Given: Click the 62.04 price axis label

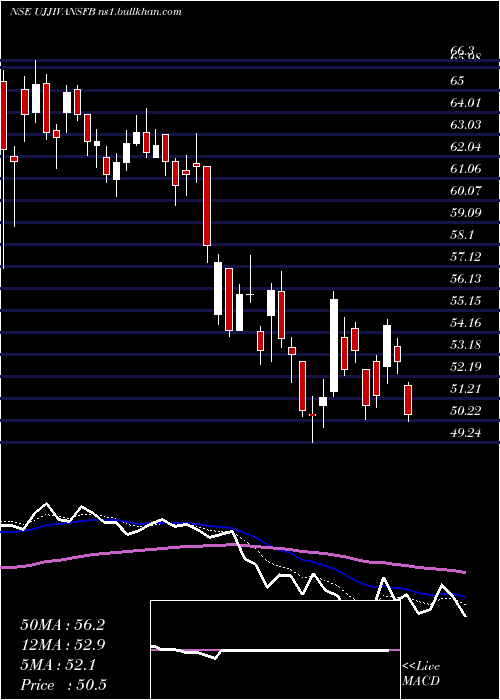Looking at the screenshot, I should (466, 146).
